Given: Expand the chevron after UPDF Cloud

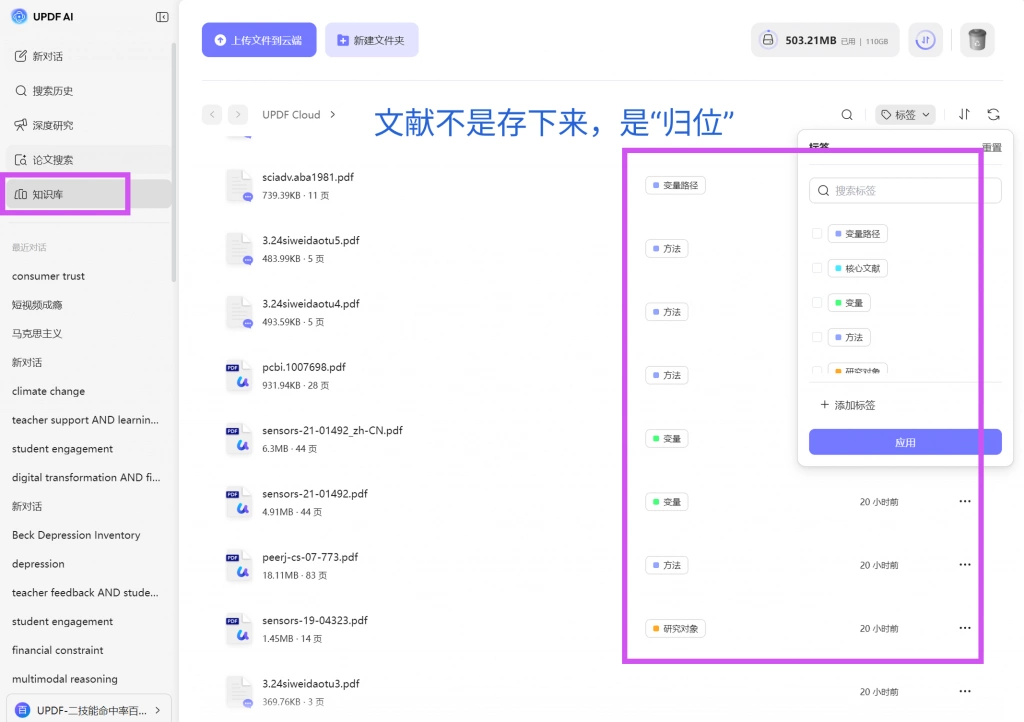Looking at the screenshot, I should [333, 114].
